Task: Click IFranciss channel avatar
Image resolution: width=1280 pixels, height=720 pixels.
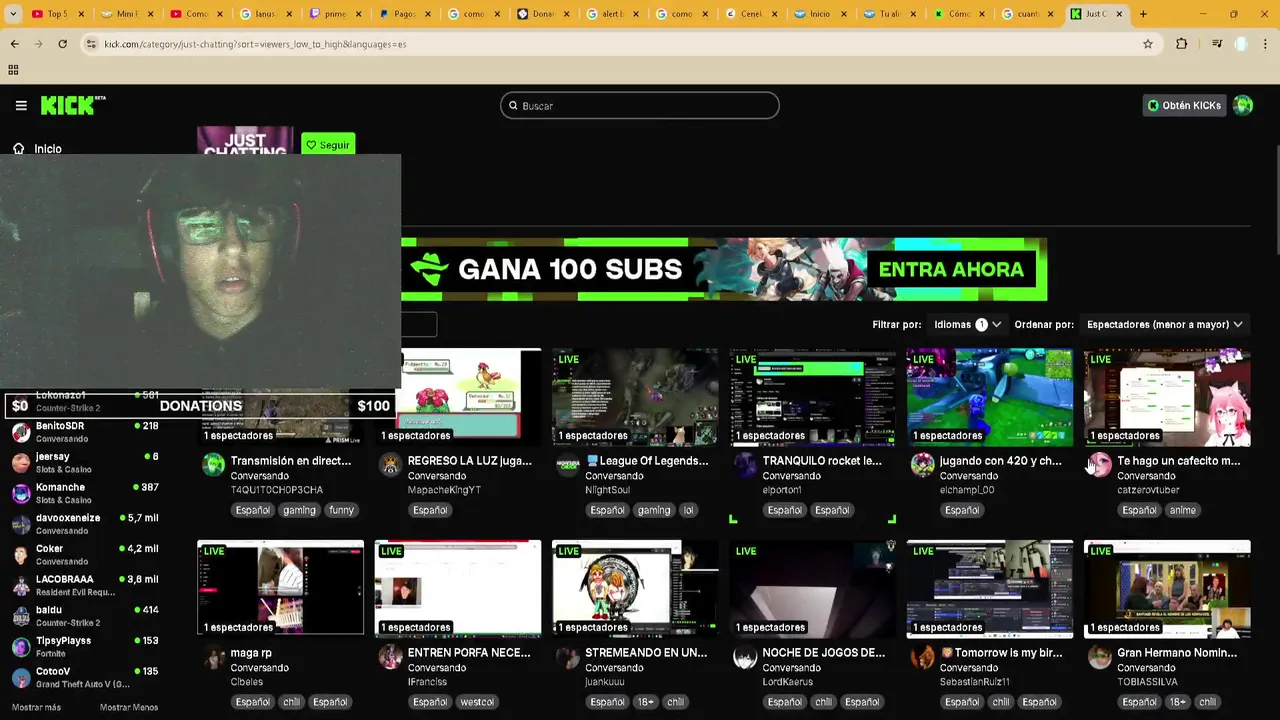Action: (x=390, y=656)
